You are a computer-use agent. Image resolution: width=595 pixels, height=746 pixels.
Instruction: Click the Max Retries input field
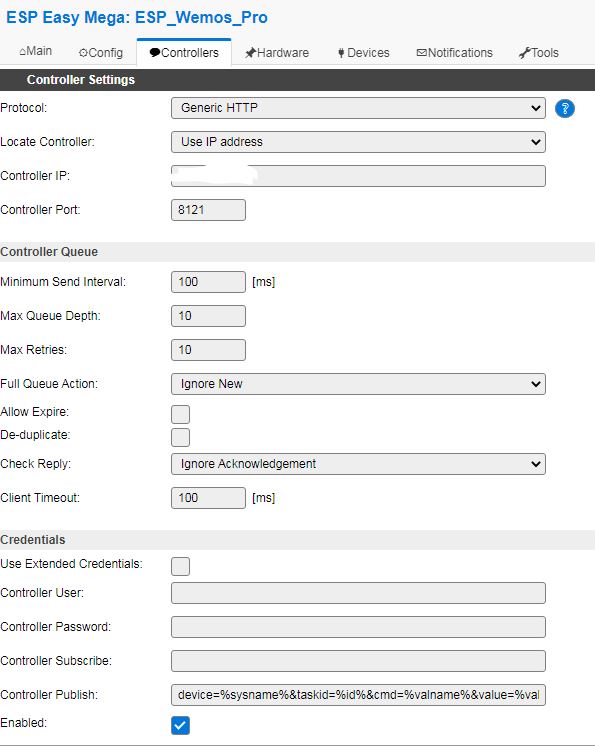pos(208,350)
